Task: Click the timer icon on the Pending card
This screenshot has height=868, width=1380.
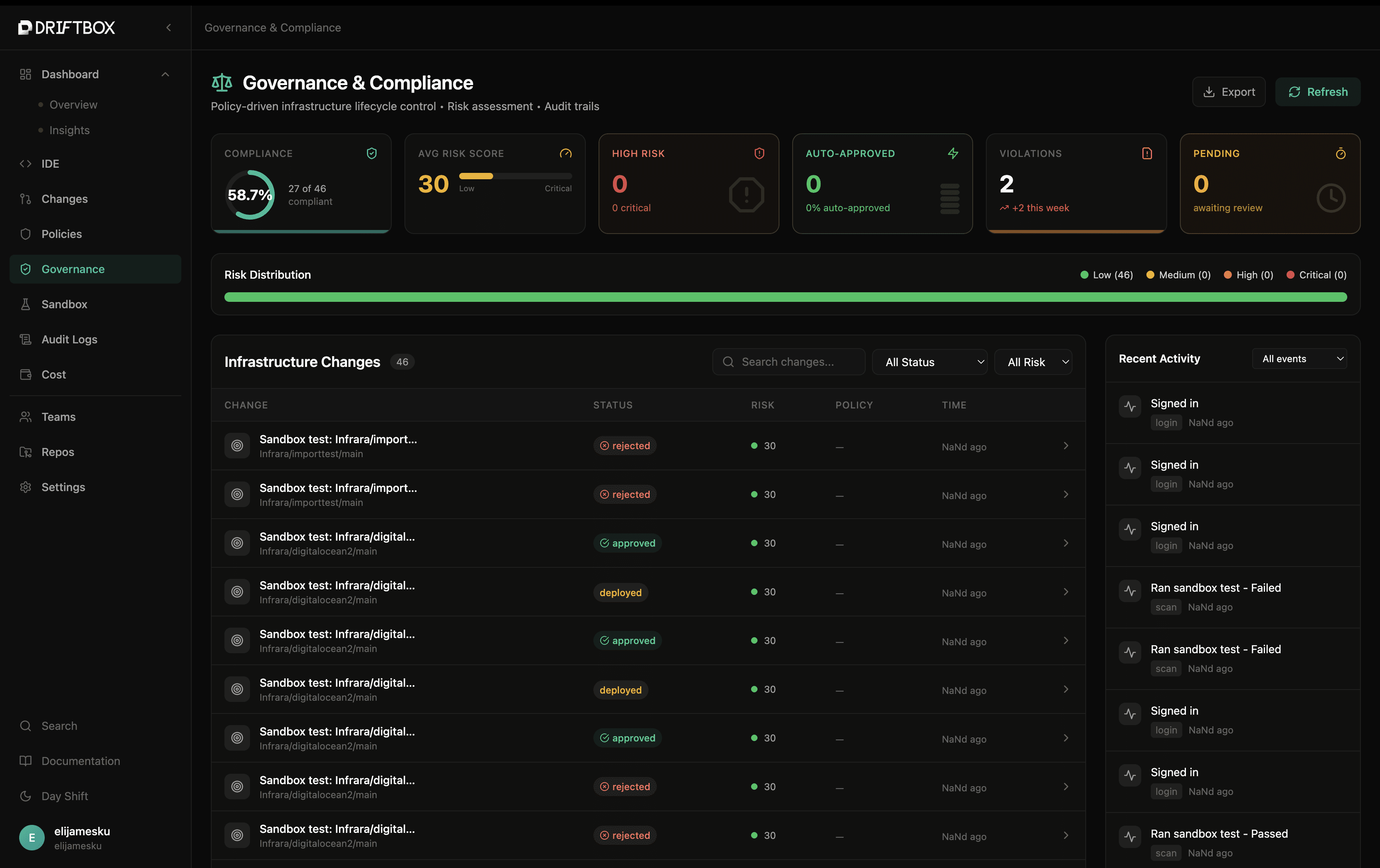Action: coord(1340,153)
